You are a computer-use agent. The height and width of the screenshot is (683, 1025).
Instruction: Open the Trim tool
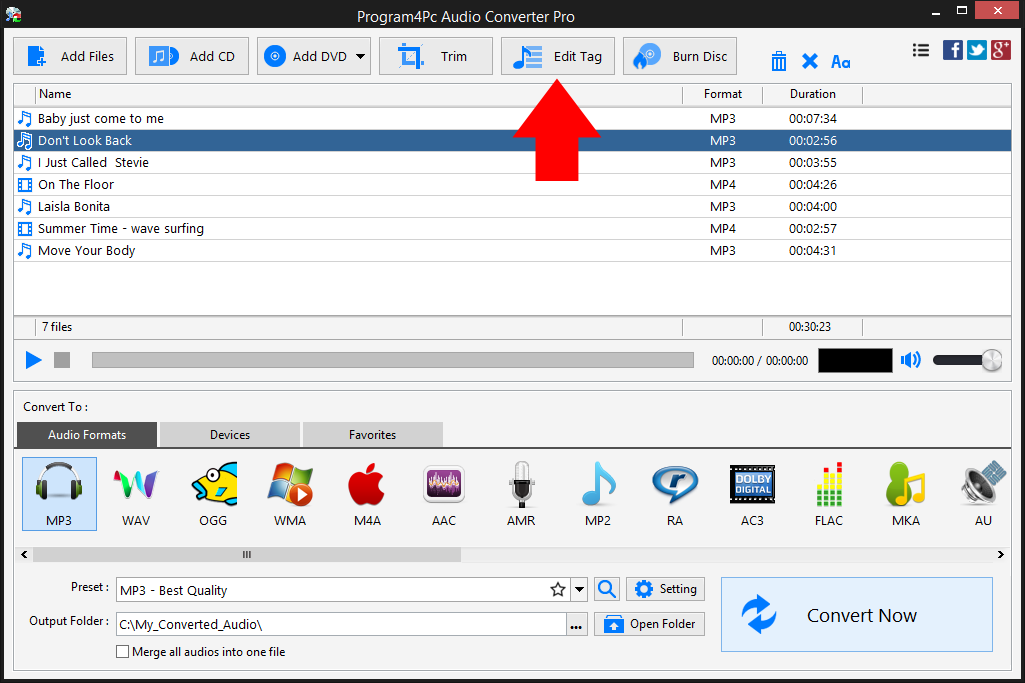435,56
